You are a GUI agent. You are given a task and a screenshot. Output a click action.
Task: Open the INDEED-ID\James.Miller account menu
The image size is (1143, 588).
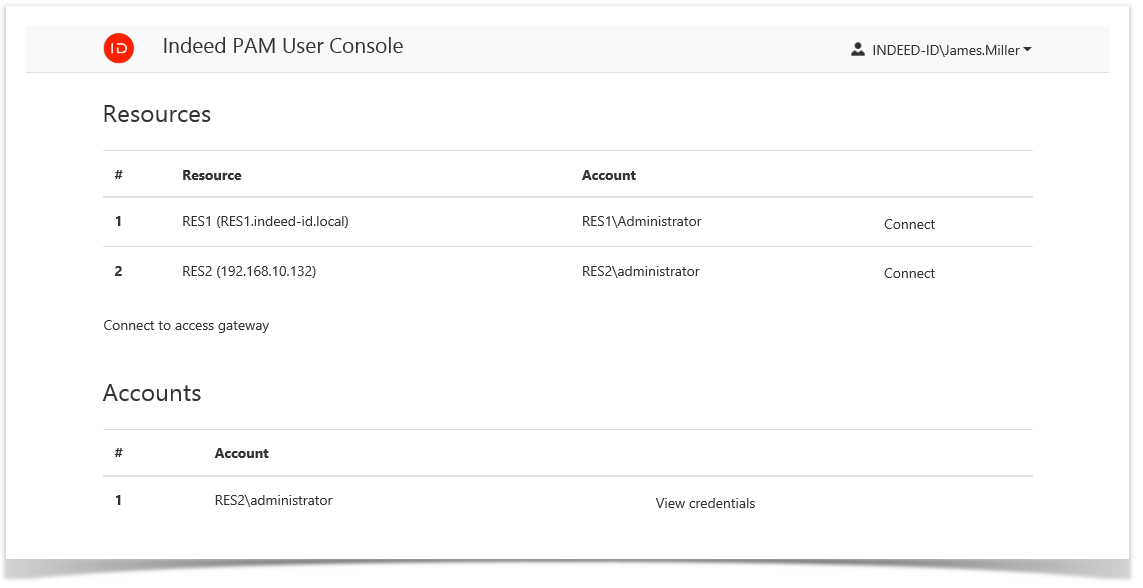946,48
